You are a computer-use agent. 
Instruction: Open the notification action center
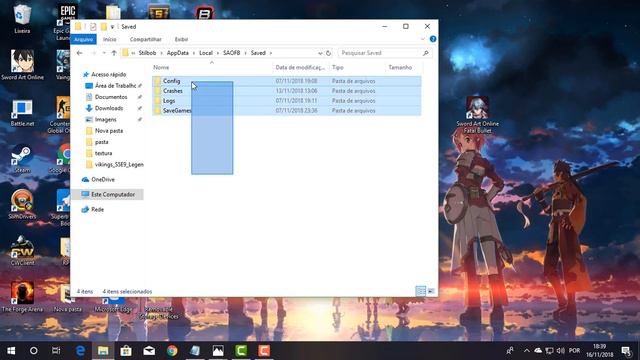coord(627,351)
